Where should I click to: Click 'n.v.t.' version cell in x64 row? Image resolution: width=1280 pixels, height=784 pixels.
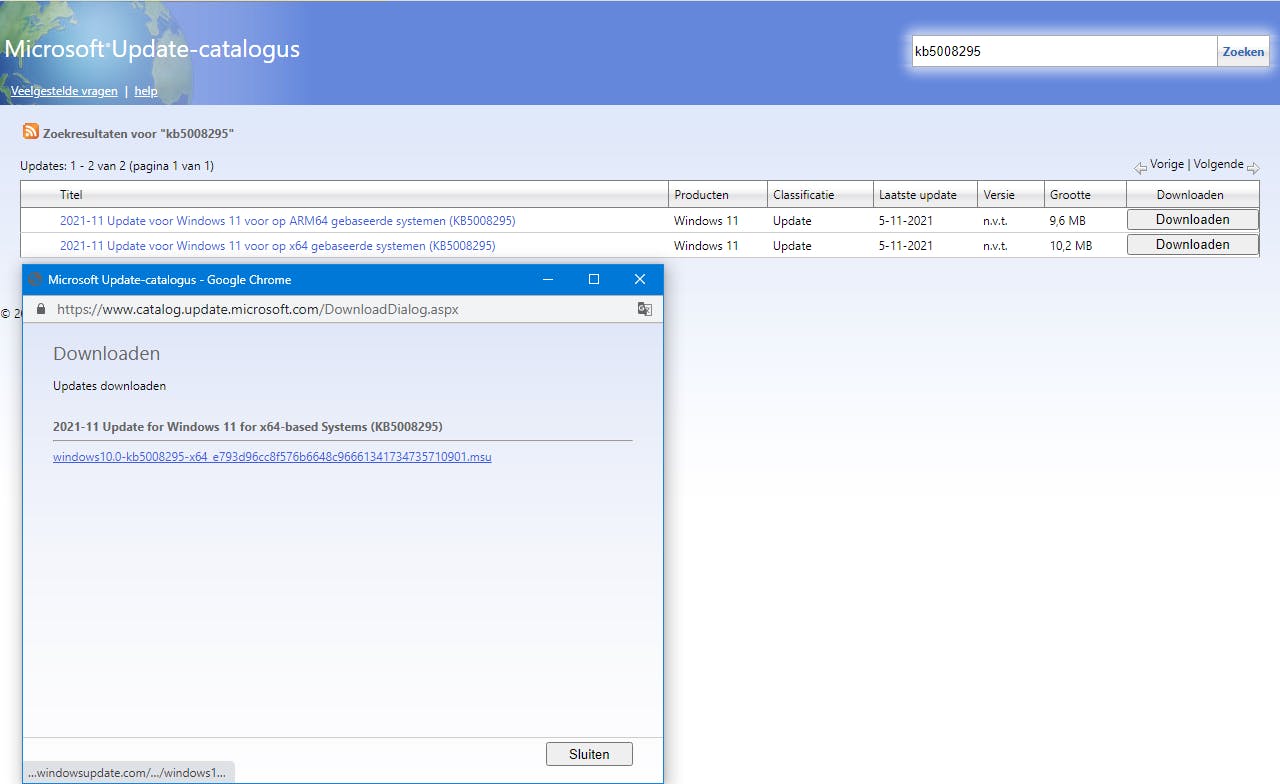[x=996, y=246]
